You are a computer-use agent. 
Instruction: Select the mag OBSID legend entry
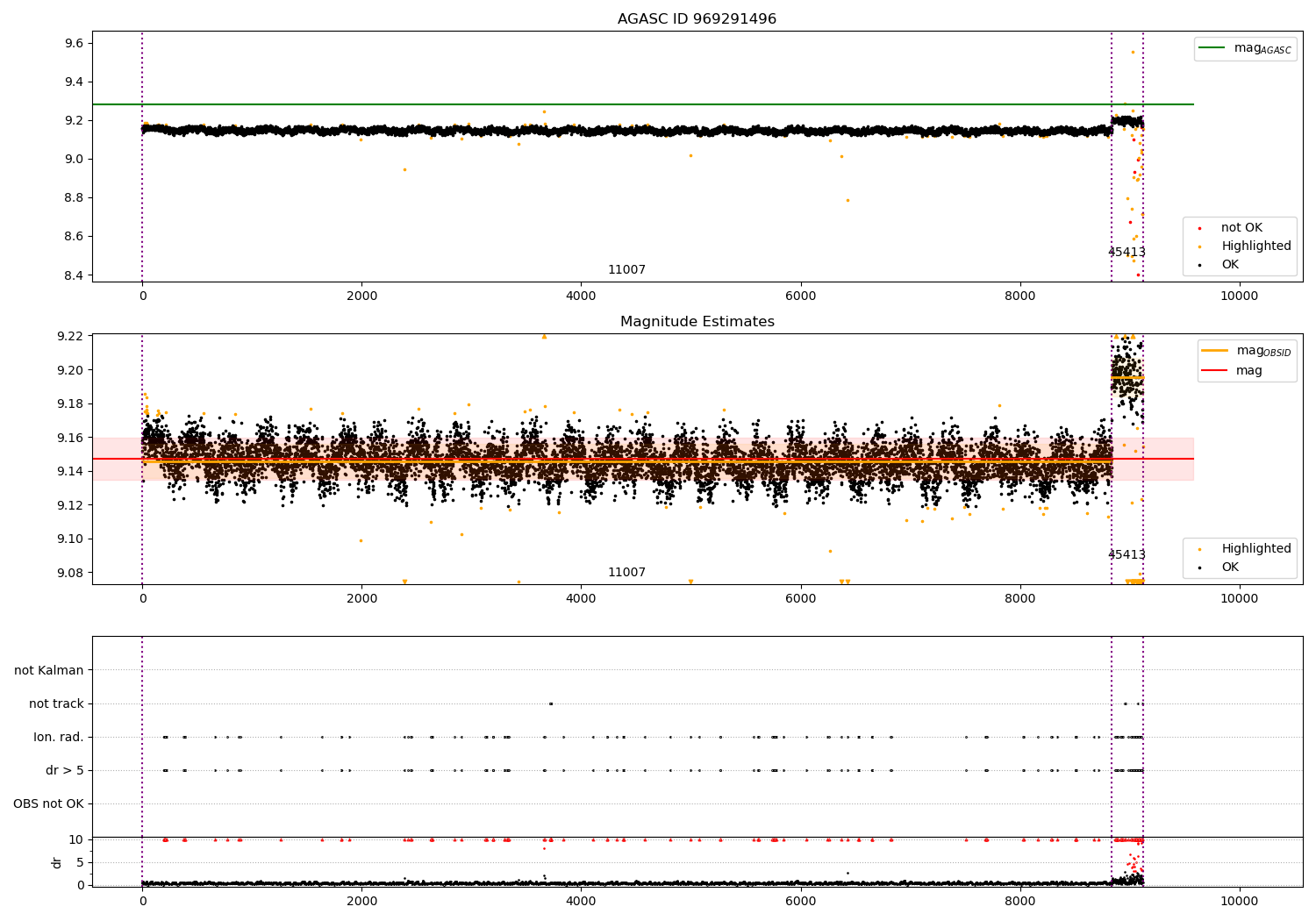pos(1247,351)
